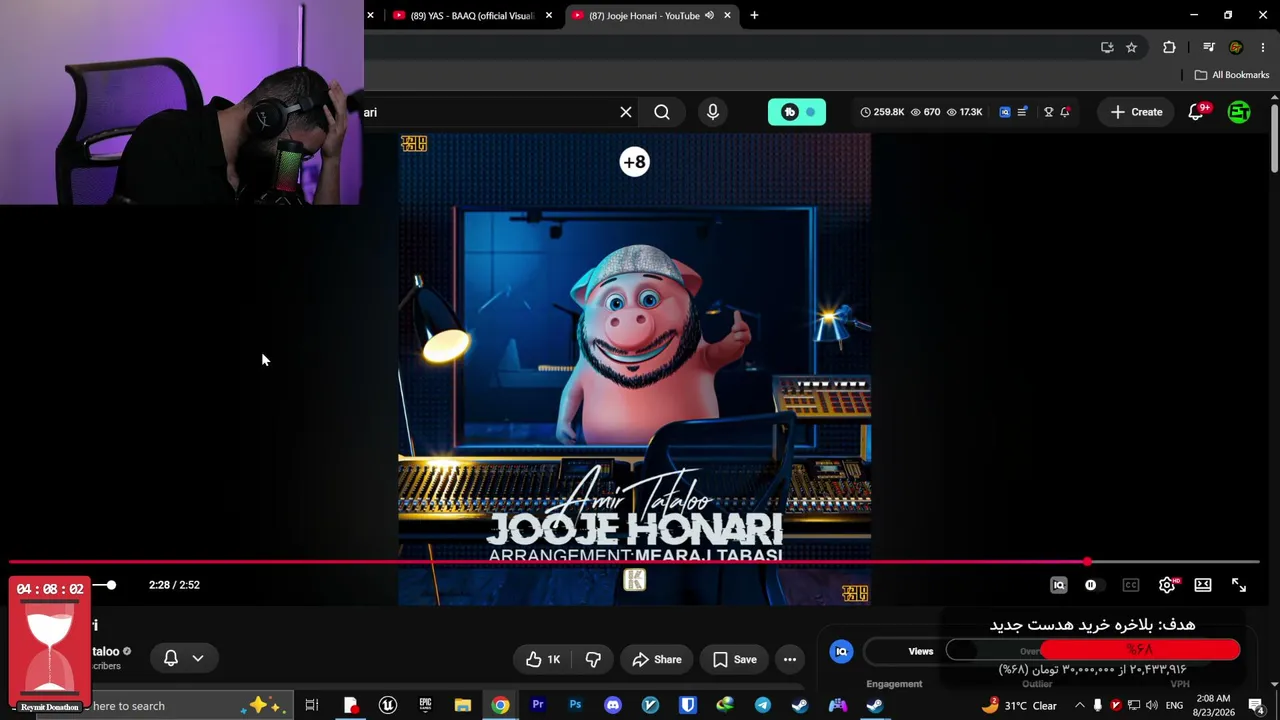This screenshot has width=1280, height=720.
Task: Switch to theater mode
Action: point(1203,585)
